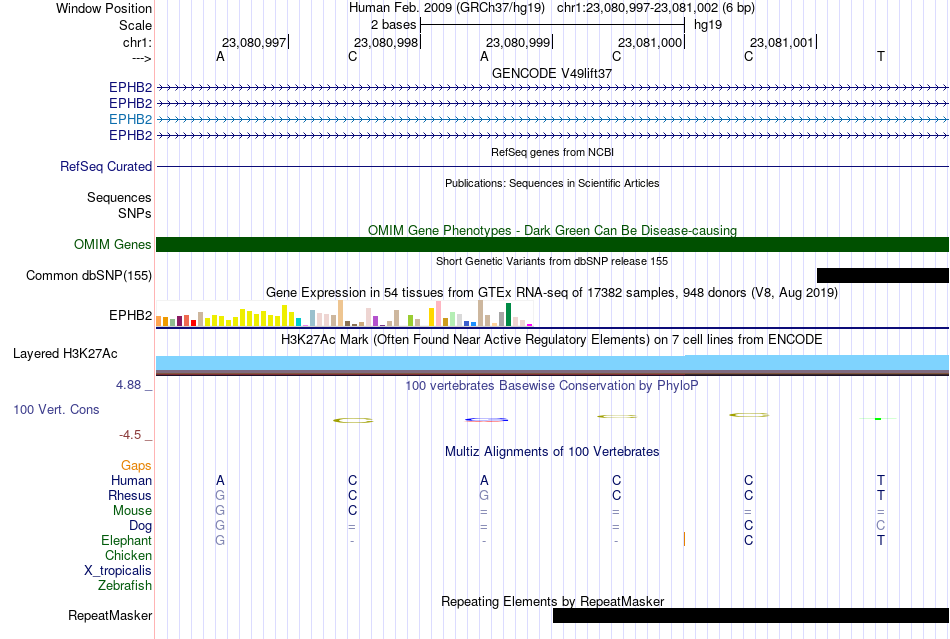Open the Layered H3K27Ac track label
This screenshot has height=639, width=950.
[x=65, y=354]
